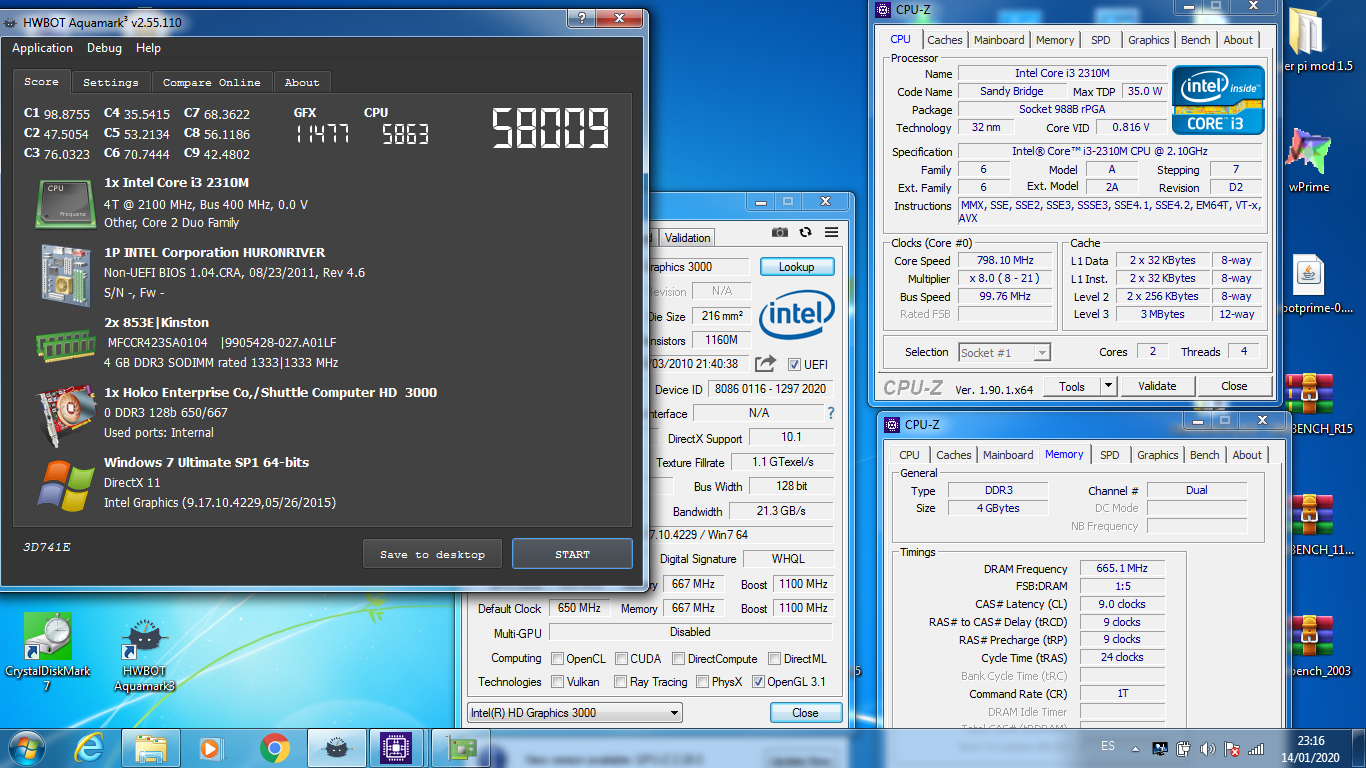Click the Intel logo in GPU-Z
This screenshot has width=1366, height=768.
pos(797,316)
